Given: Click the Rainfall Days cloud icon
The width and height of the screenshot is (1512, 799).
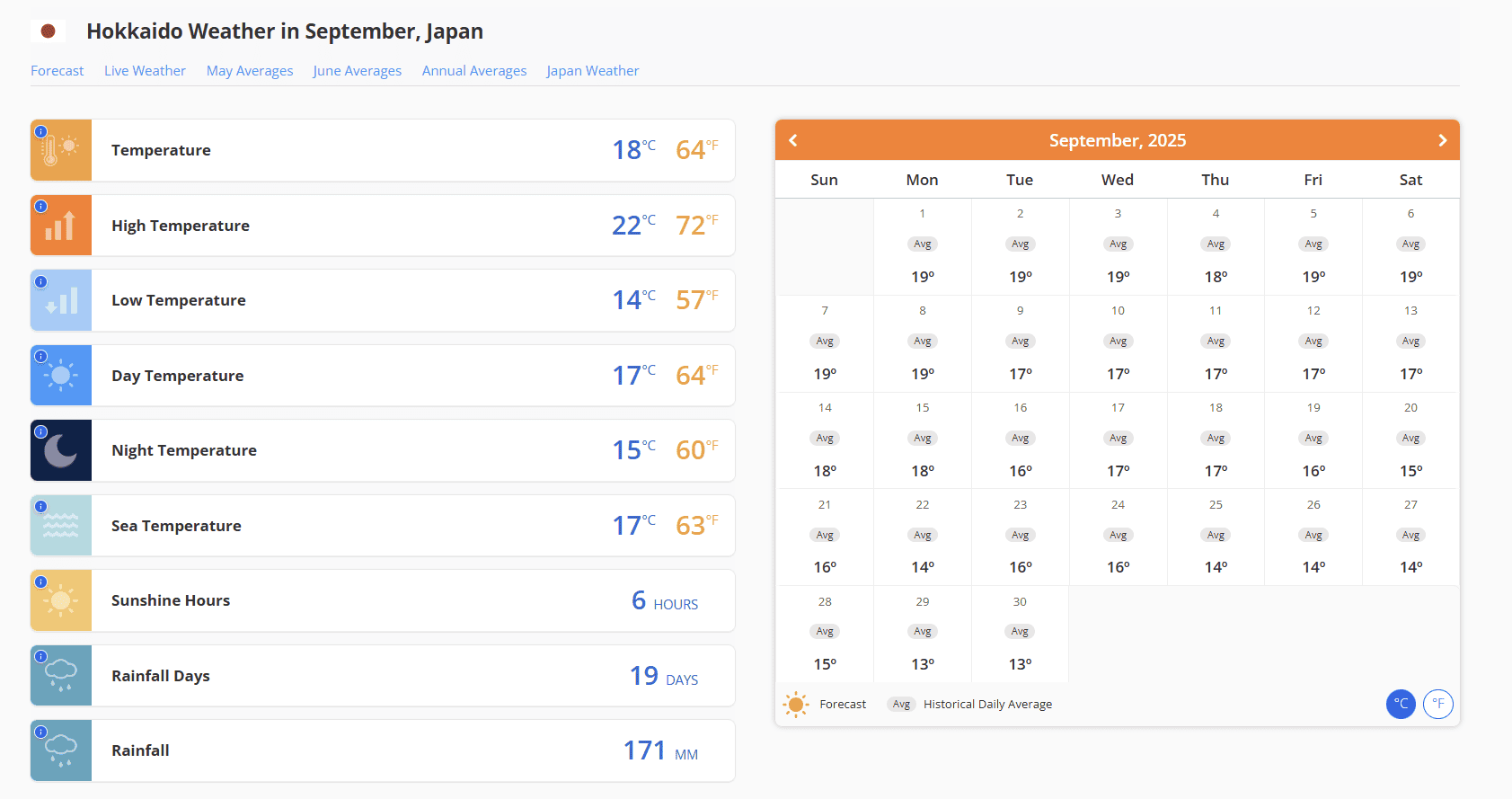Looking at the screenshot, I should (61, 676).
